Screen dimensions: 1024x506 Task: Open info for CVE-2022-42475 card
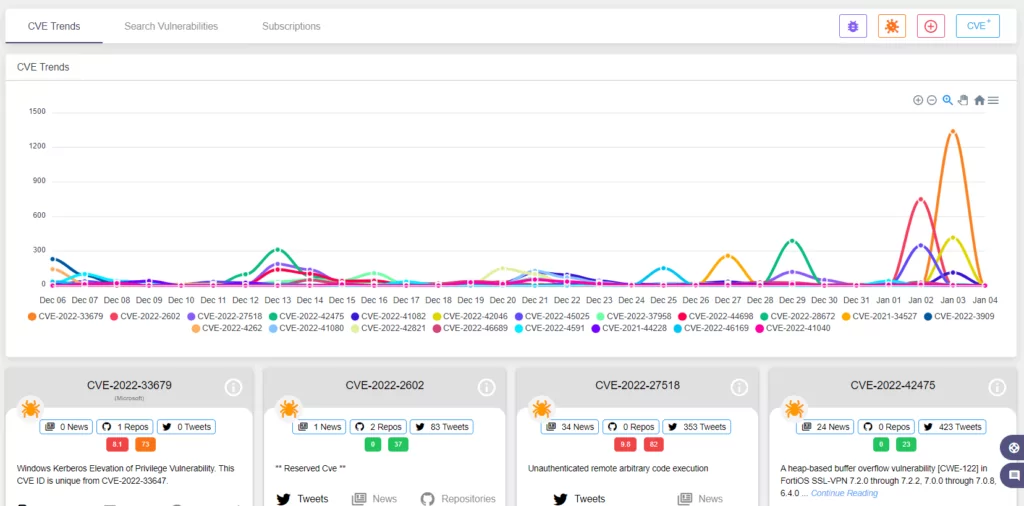click(x=997, y=387)
